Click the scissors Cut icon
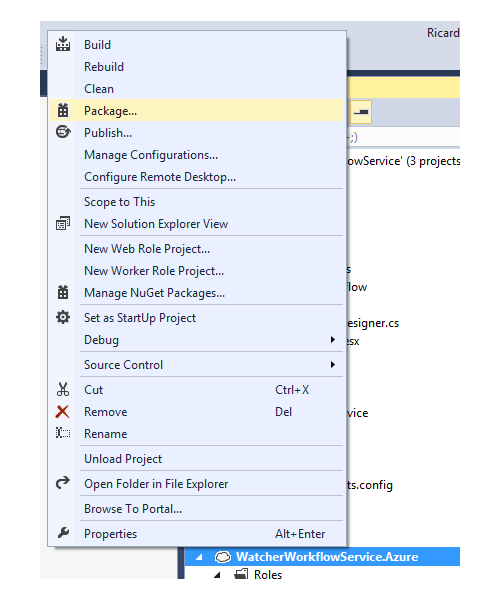The image size is (500, 600). point(63,389)
